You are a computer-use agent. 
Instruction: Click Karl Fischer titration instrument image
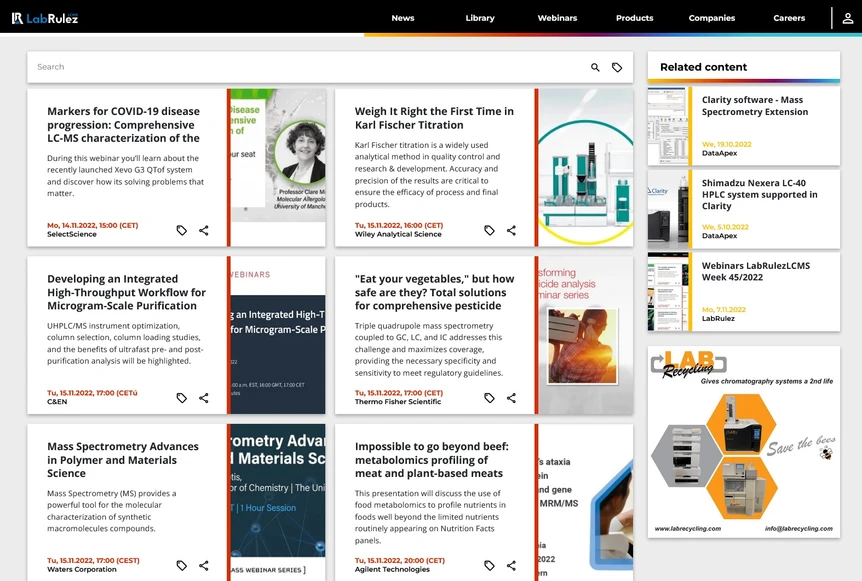click(585, 168)
